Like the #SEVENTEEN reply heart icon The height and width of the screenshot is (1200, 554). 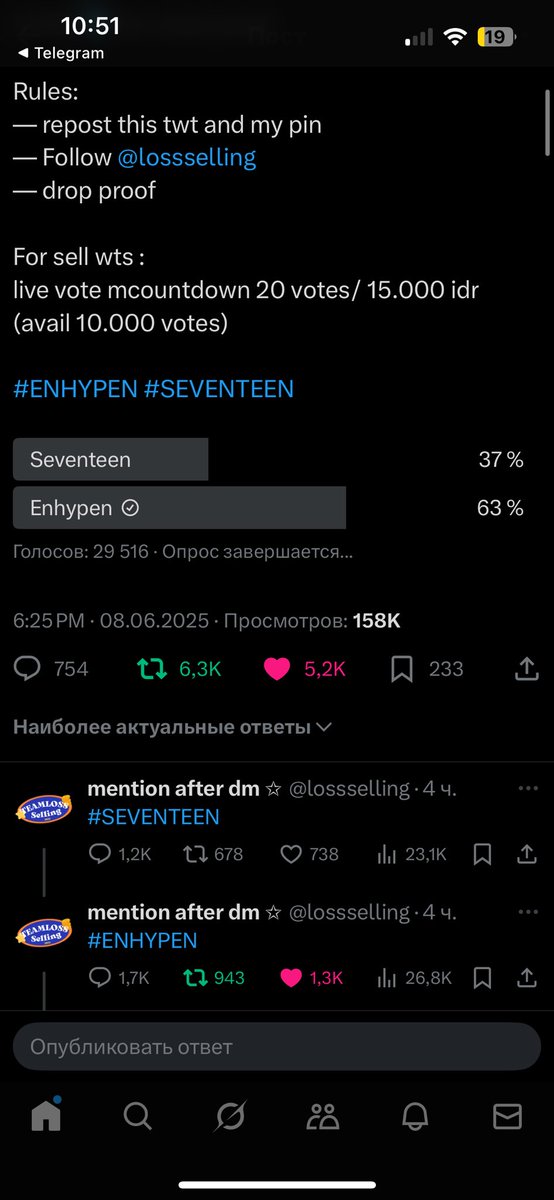point(291,854)
